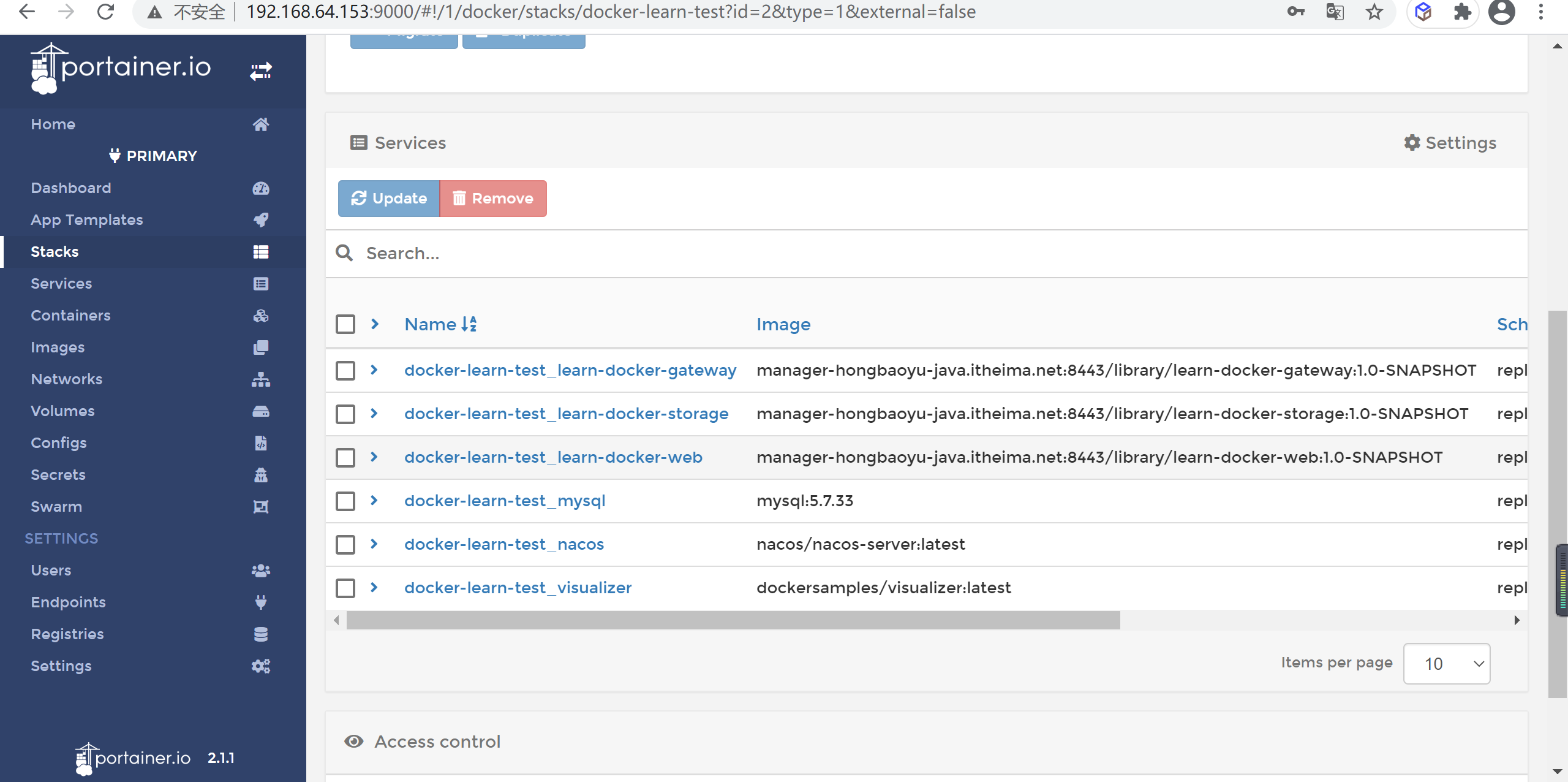The width and height of the screenshot is (1568, 782).
Task: Expand docker-learn-test_learn-docker-gateway row
Action: (376, 371)
